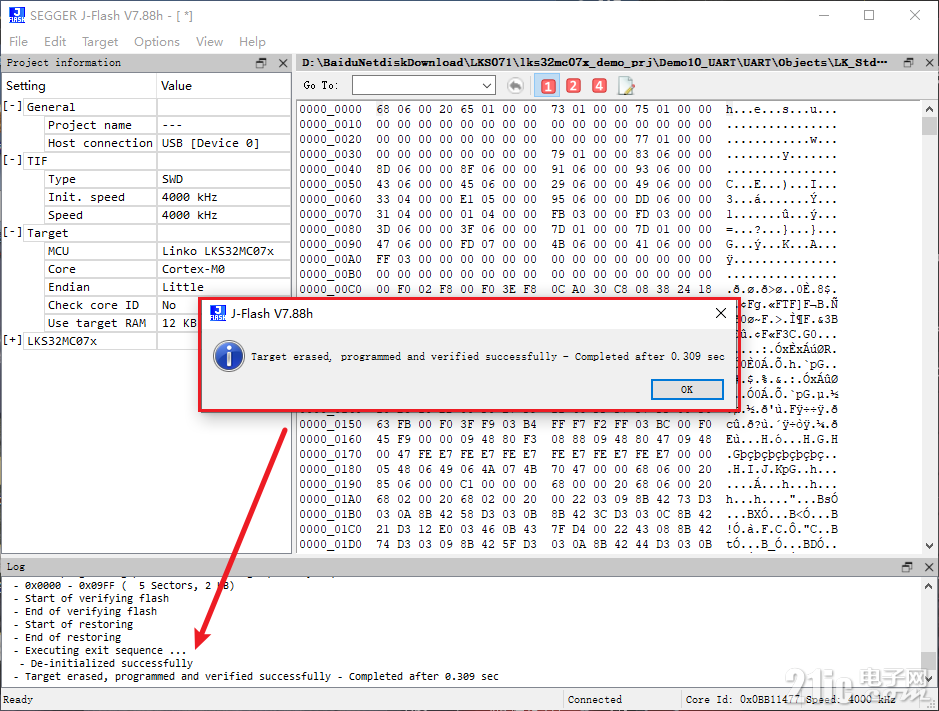Click the file path title of hex panel

click(x=594, y=62)
